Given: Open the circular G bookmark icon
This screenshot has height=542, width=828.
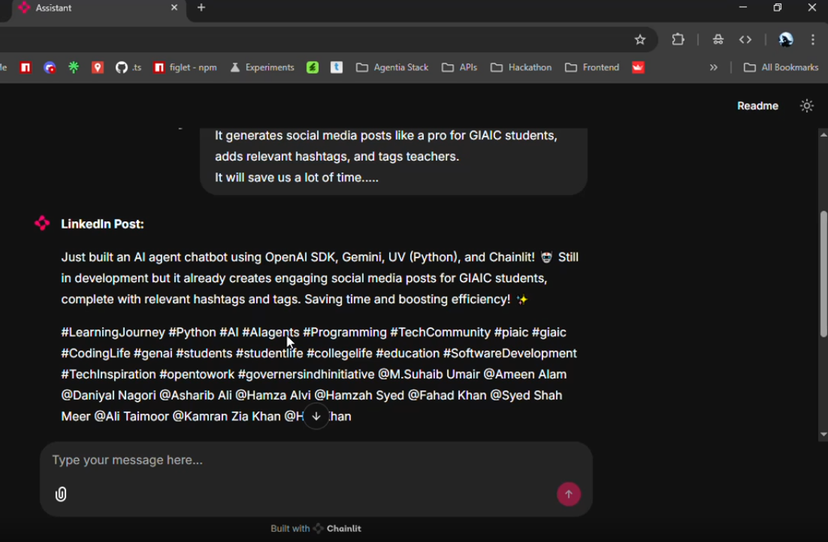Looking at the screenshot, I should 50,68.
